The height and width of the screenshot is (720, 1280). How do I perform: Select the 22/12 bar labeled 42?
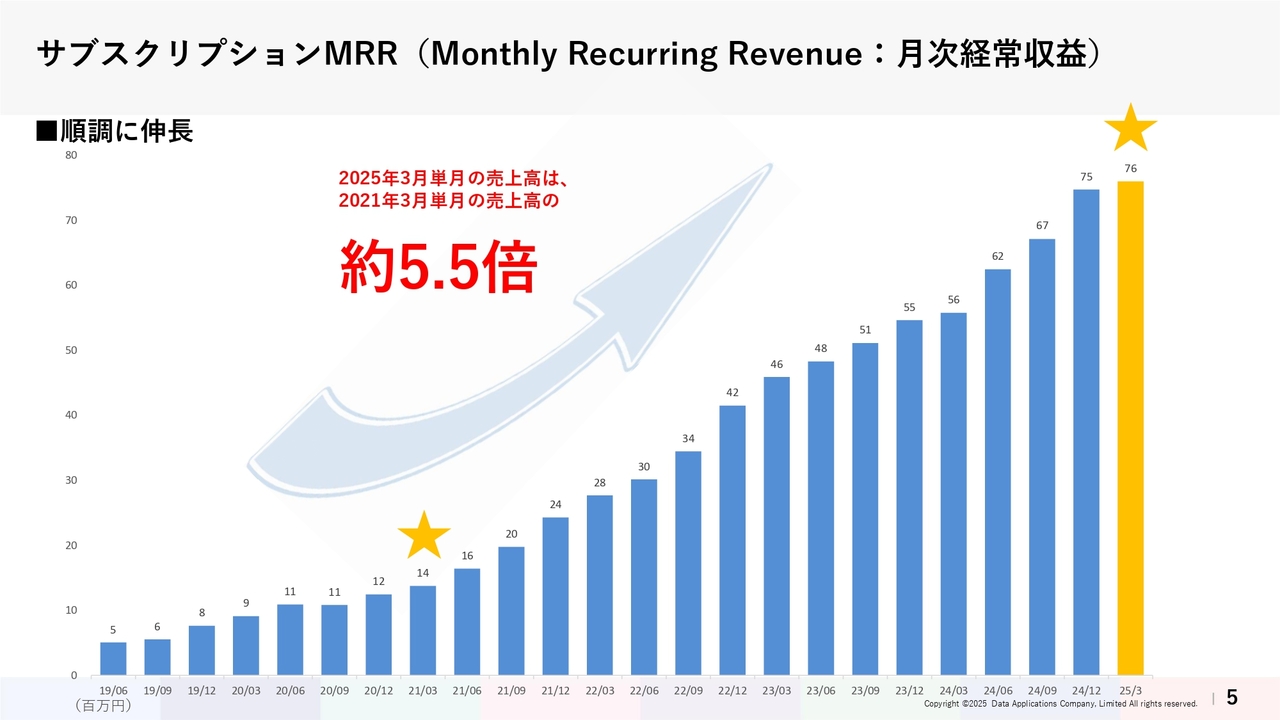pyautogui.click(x=733, y=540)
